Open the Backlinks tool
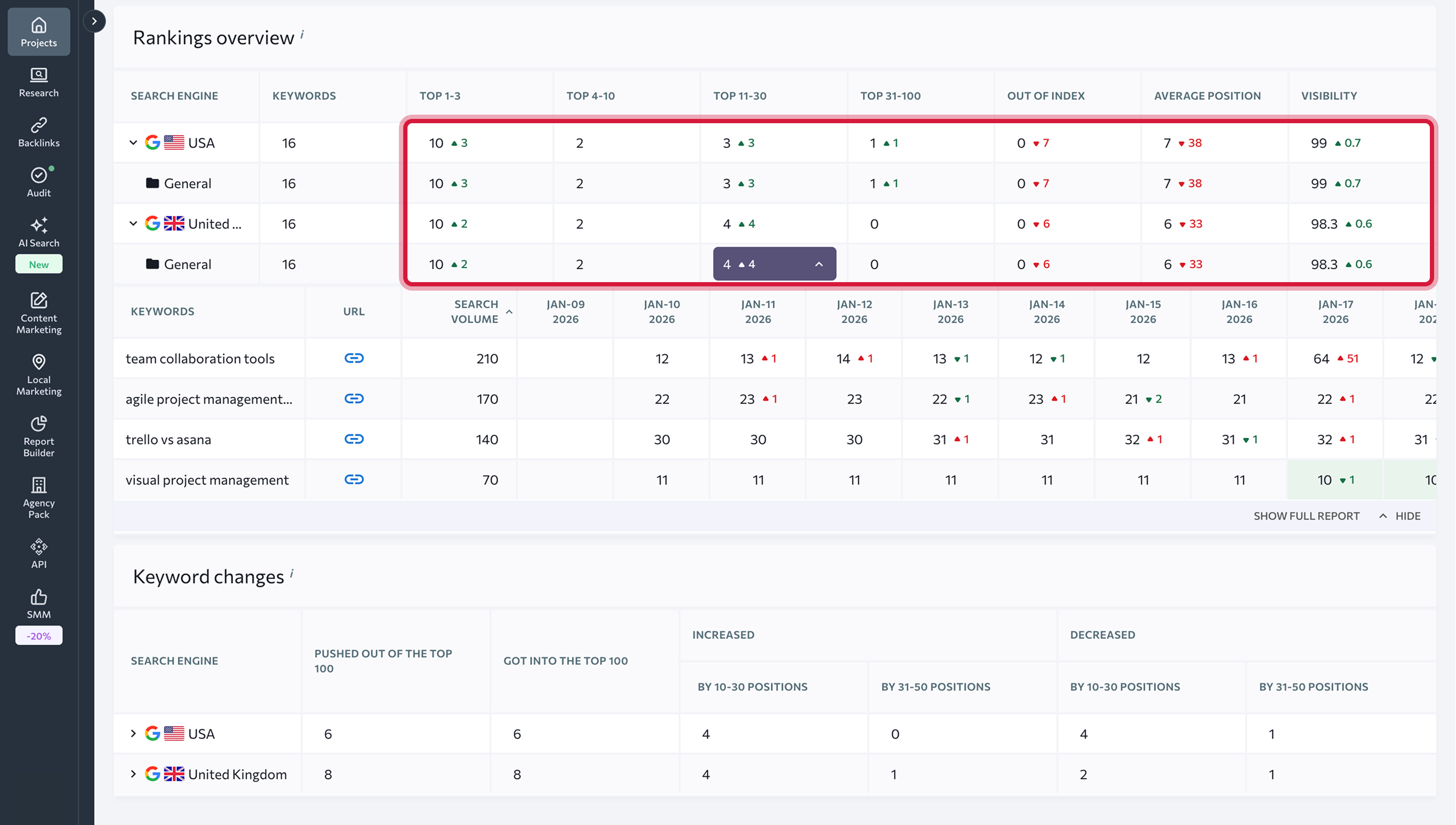This screenshot has height=825, width=1456. point(38,132)
